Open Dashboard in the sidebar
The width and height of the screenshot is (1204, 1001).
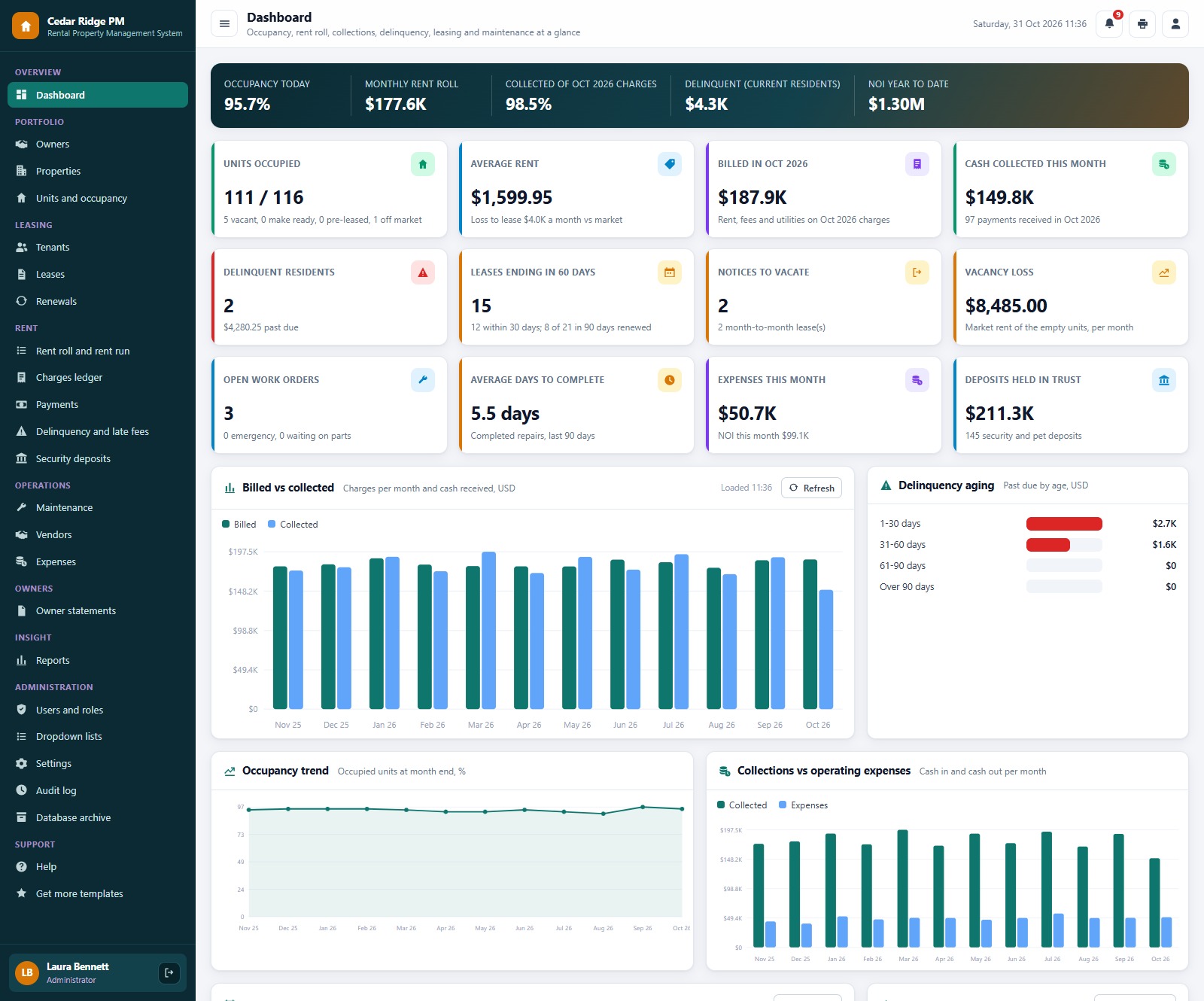point(98,95)
